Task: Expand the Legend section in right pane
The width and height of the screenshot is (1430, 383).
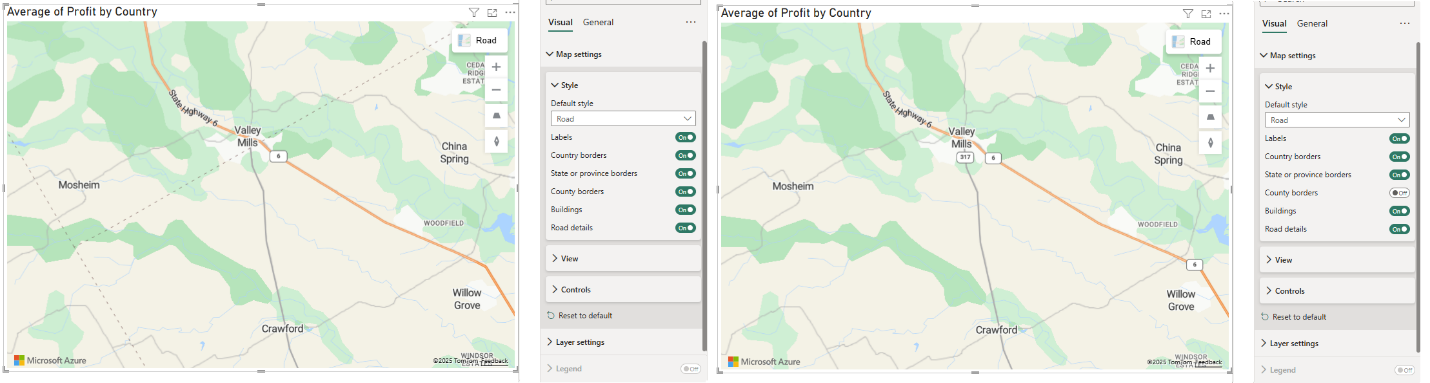Action: [1278, 370]
